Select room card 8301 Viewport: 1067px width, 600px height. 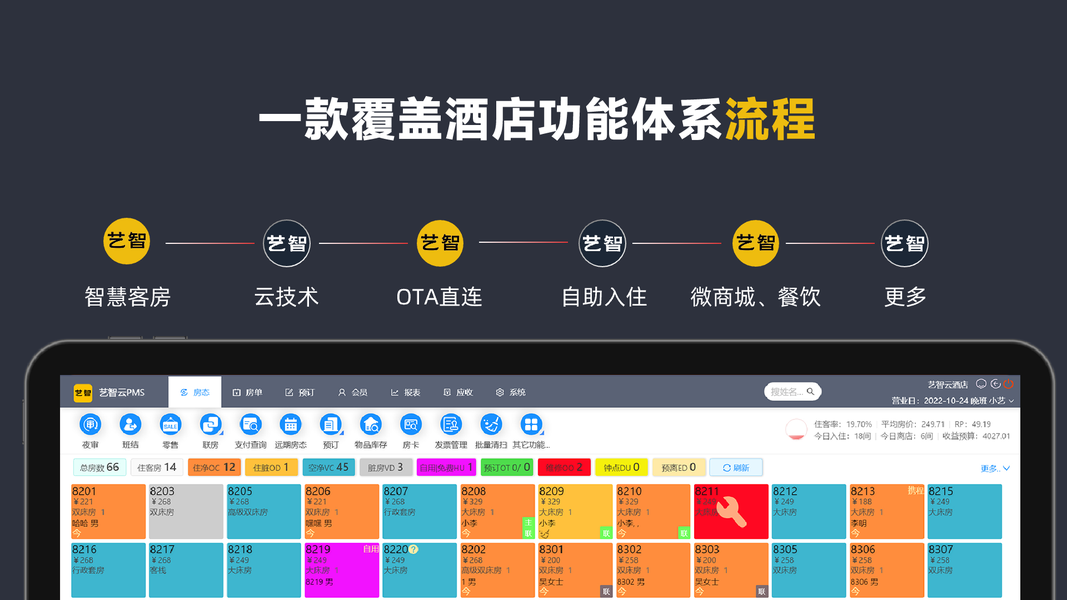click(x=575, y=570)
